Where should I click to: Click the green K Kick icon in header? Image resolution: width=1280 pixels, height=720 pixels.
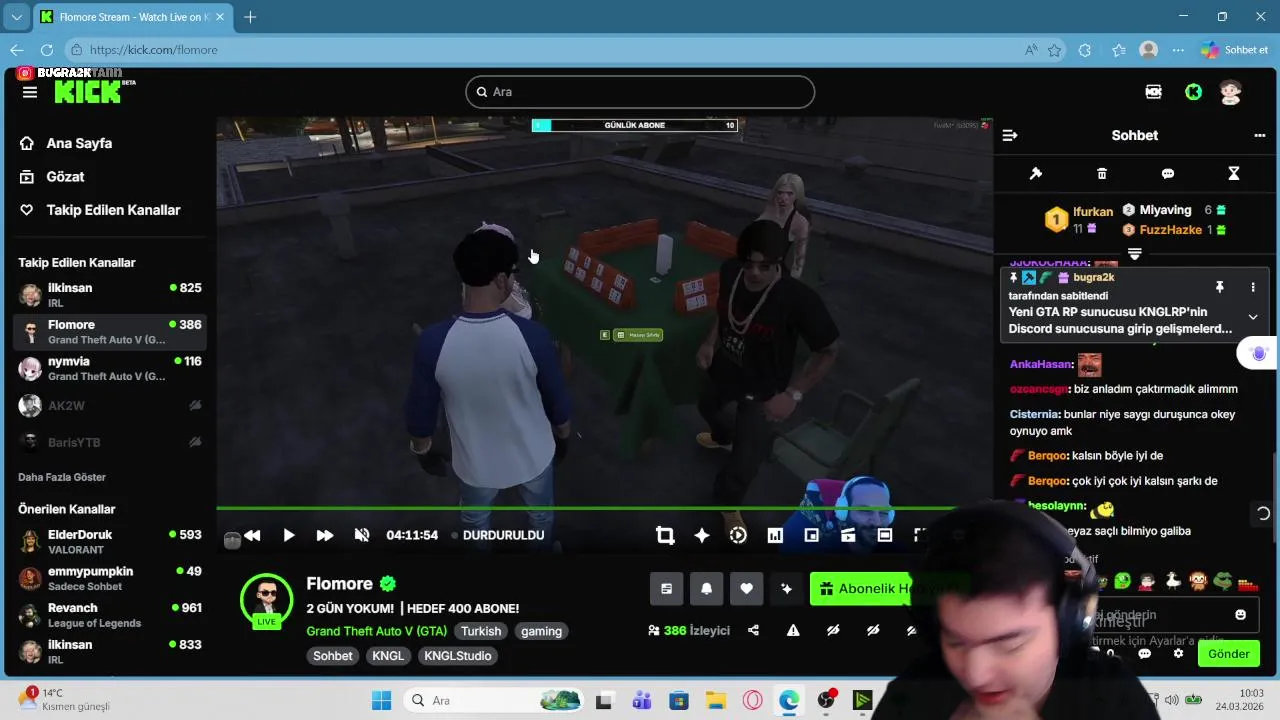(1193, 92)
